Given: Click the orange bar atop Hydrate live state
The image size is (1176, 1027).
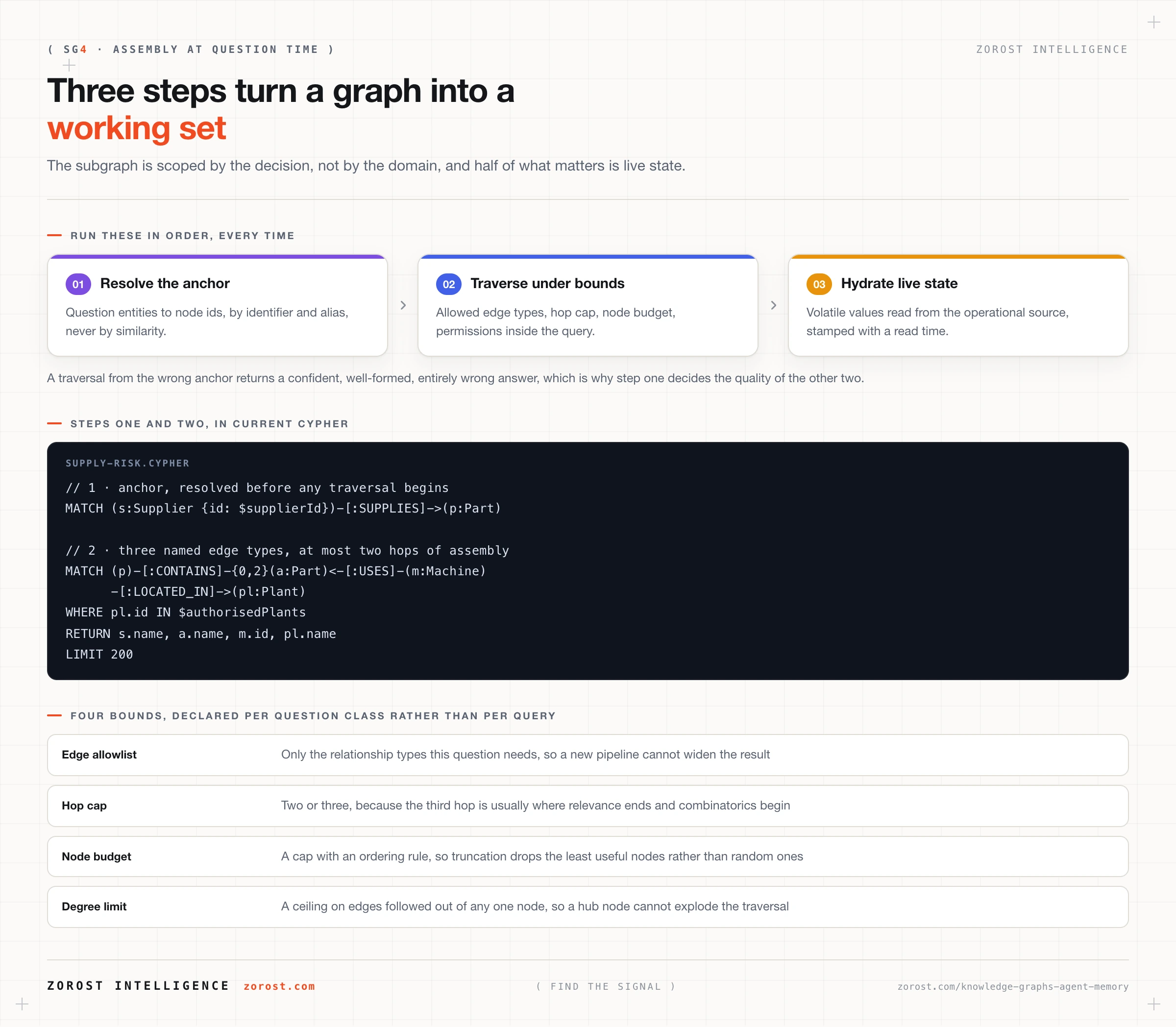Looking at the screenshot, I should (958, 257).
